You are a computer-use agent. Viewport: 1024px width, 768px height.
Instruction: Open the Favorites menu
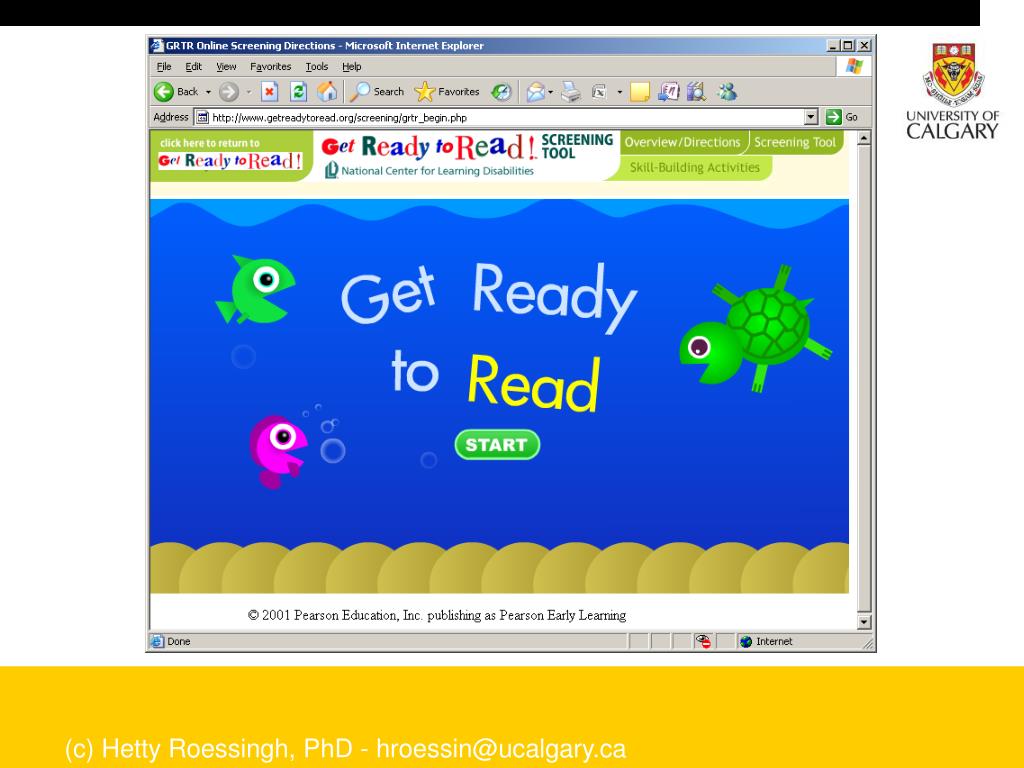[270, 67]
